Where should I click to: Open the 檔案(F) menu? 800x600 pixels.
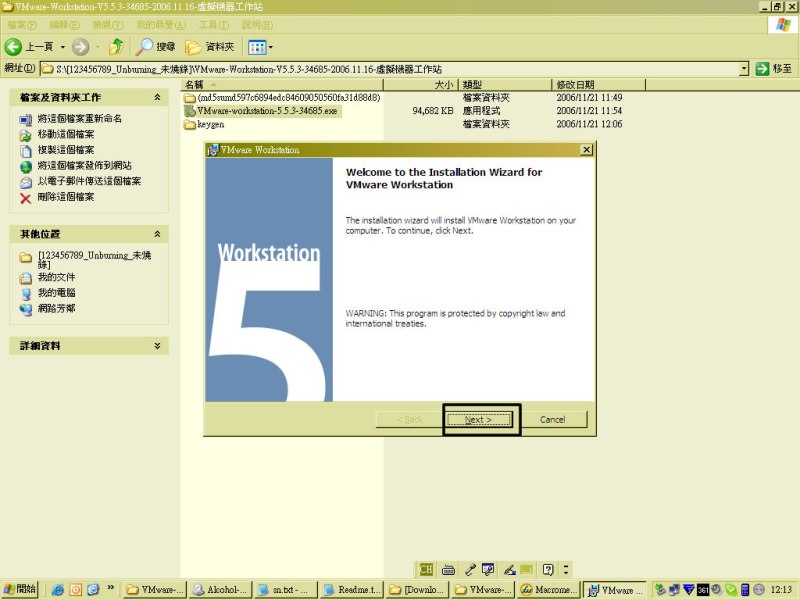coord(21,25)
